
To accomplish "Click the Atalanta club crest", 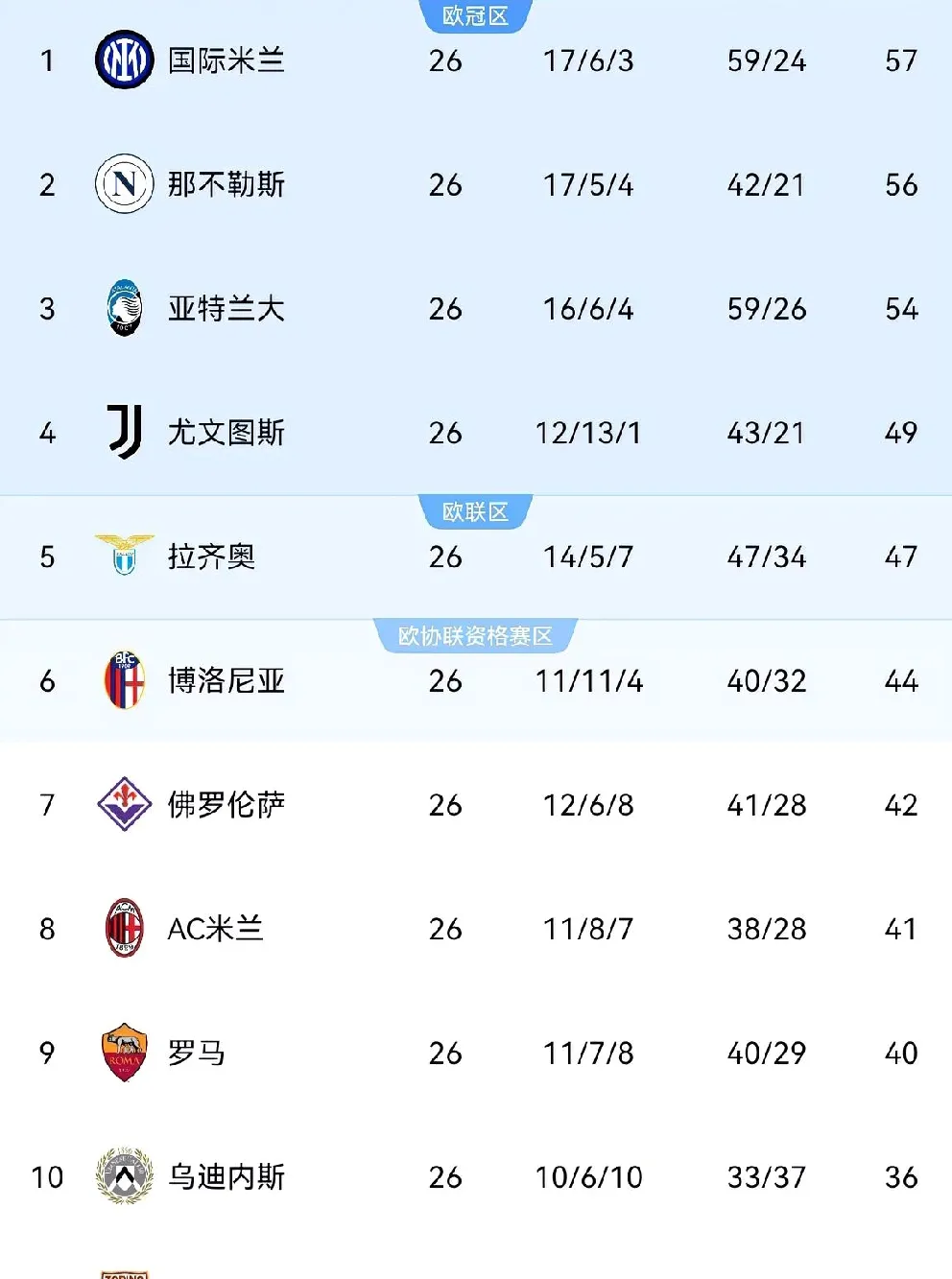I will point(125,308).
